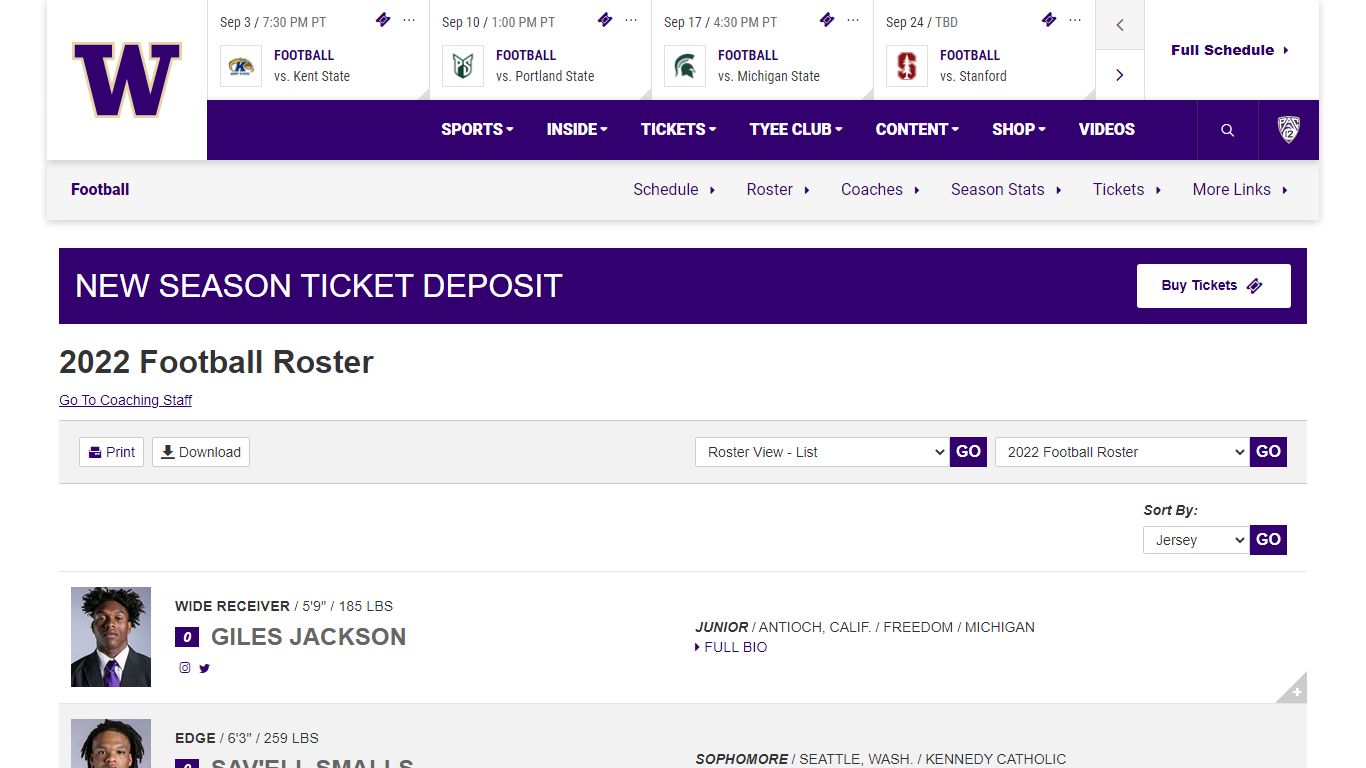The width and height of the screenshot is (1366, 768).
Task: Open the Sort By Jersey dropdown
Action: (1196, 540)
